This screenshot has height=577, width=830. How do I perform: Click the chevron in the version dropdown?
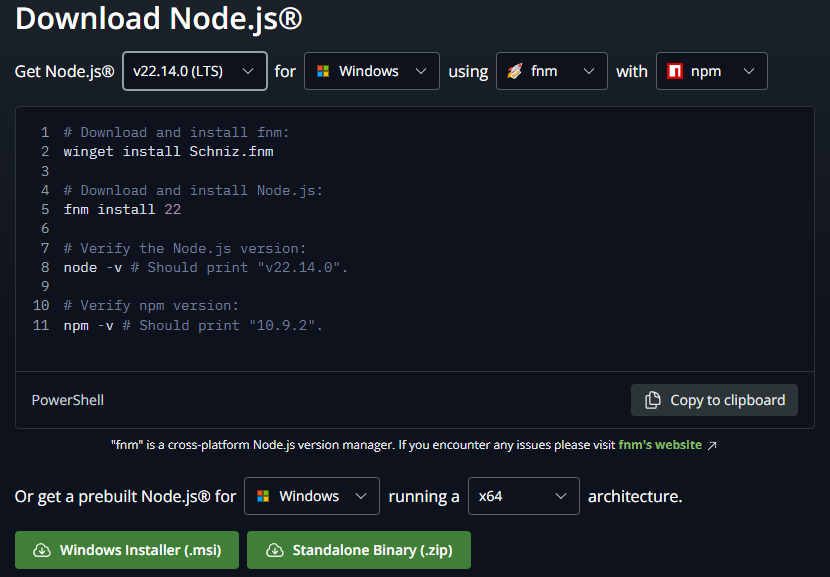coord(248,71)
